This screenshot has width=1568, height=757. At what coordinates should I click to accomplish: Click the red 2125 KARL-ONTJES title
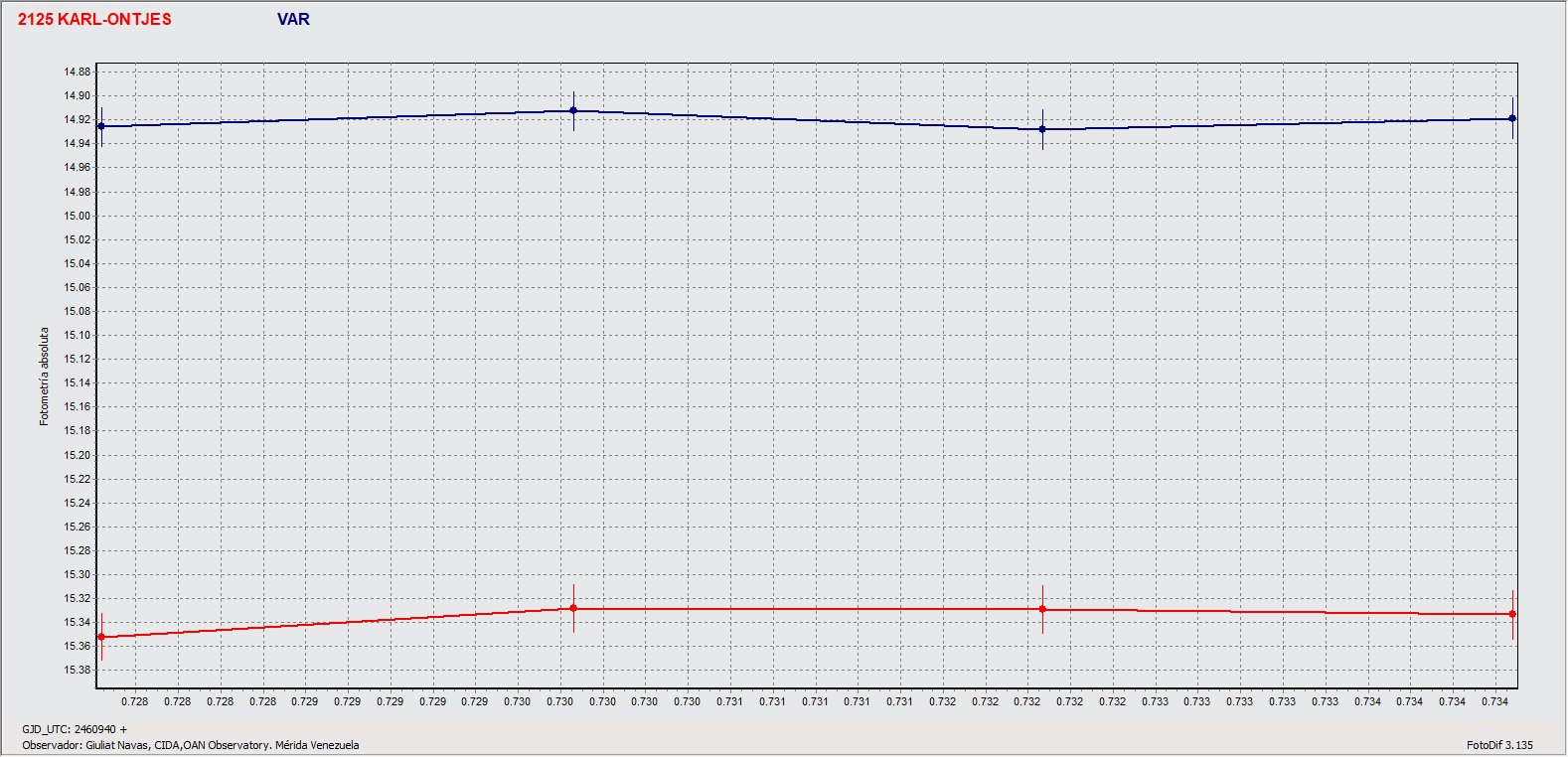(x=94, y=20)
